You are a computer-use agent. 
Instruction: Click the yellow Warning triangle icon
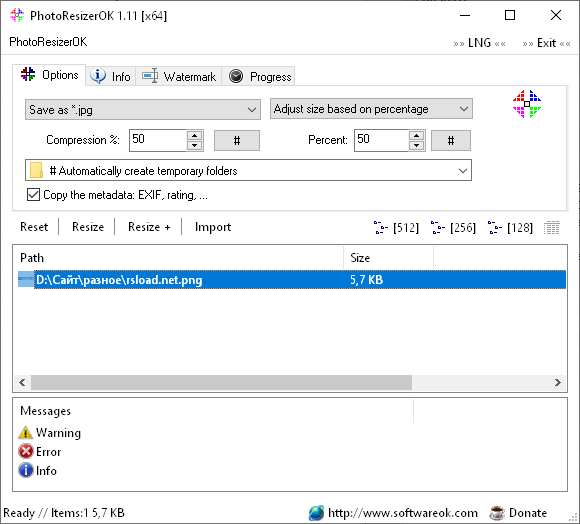click(x=25, y=432)
